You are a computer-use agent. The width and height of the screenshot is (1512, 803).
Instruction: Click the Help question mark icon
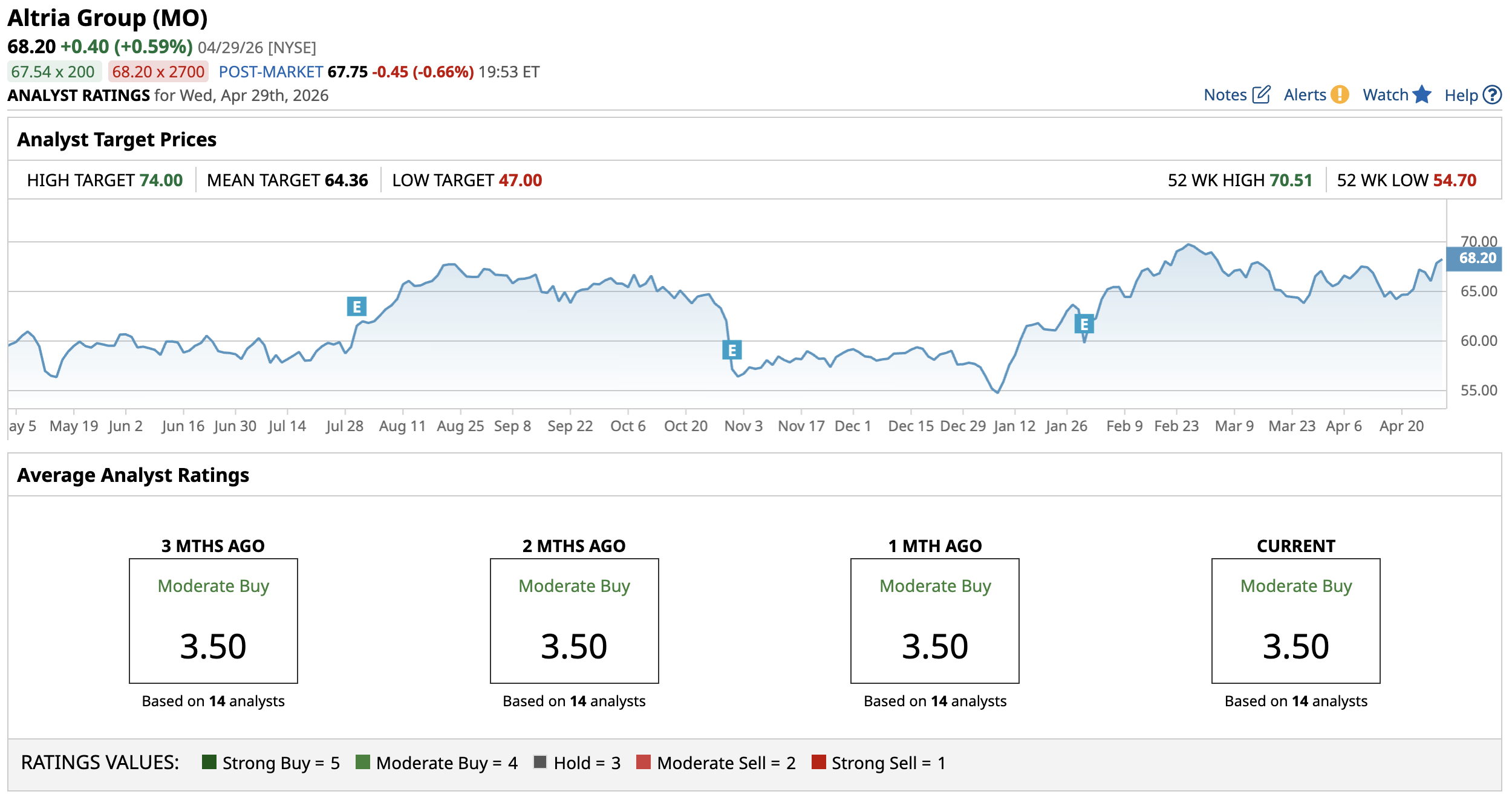point(1493,95)
